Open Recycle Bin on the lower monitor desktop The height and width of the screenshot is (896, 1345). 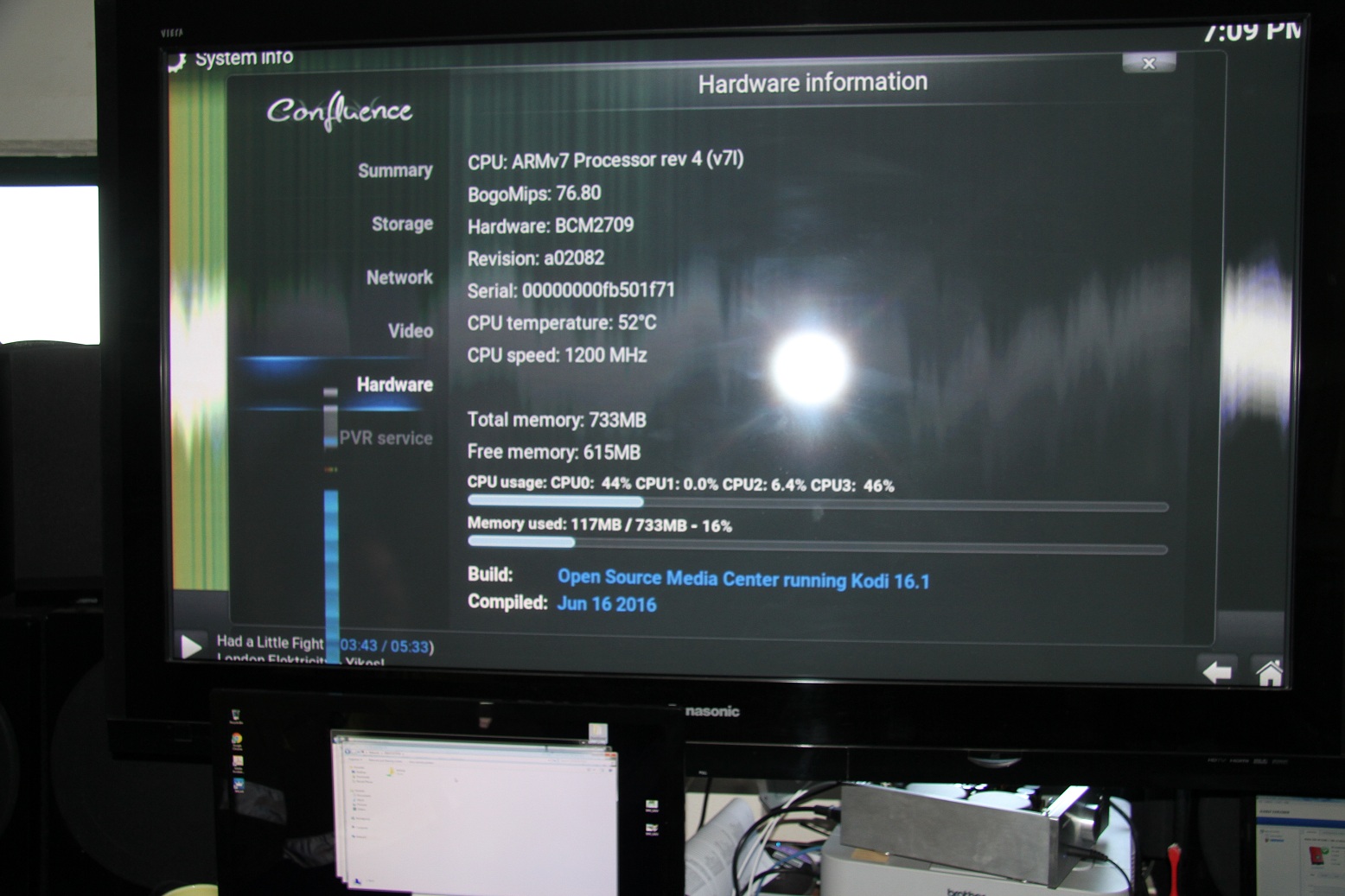tap(236, 716)
